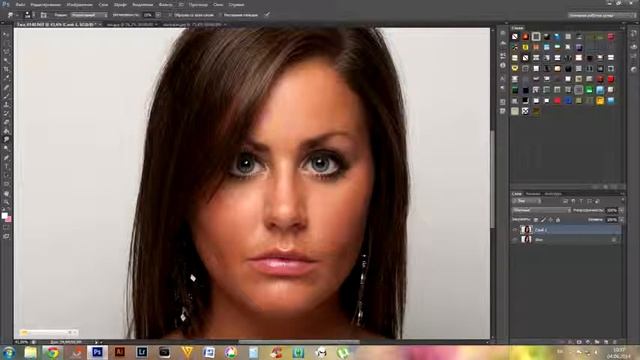Enable the Finger Painting checkbox
This screenshot has height=360, width=640.
point(221,15)
